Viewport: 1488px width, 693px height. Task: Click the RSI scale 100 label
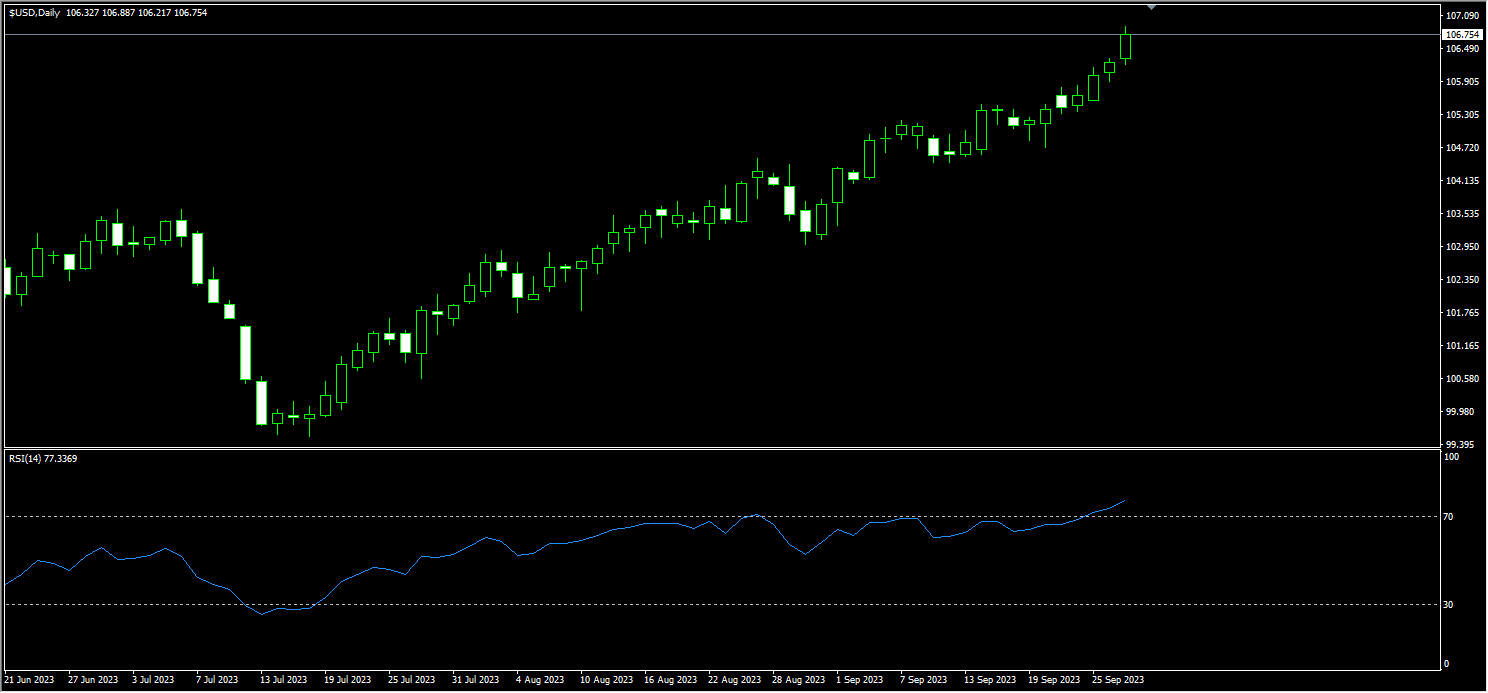coord(1453,457)
